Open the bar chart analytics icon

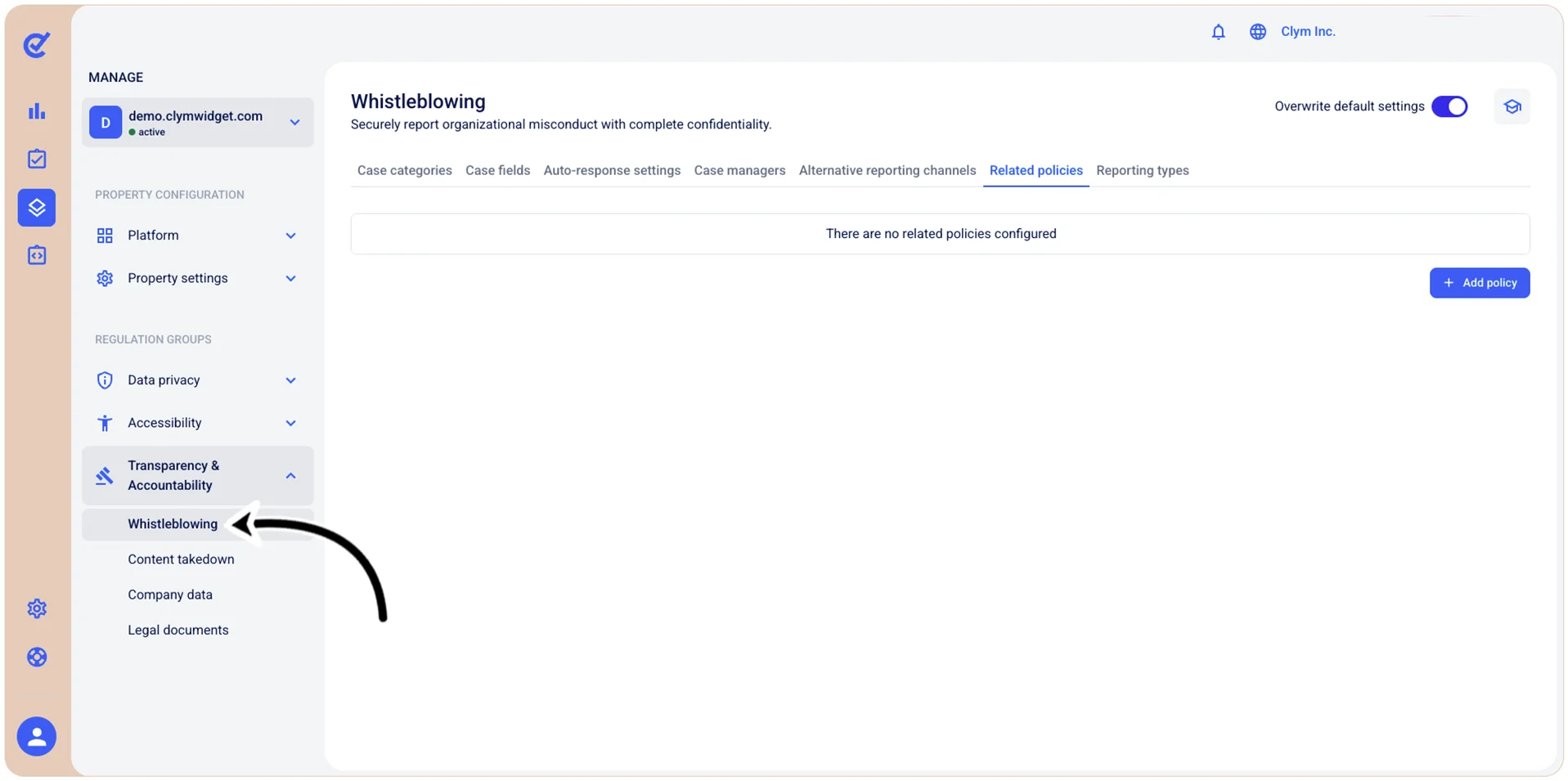pos(37,111)
